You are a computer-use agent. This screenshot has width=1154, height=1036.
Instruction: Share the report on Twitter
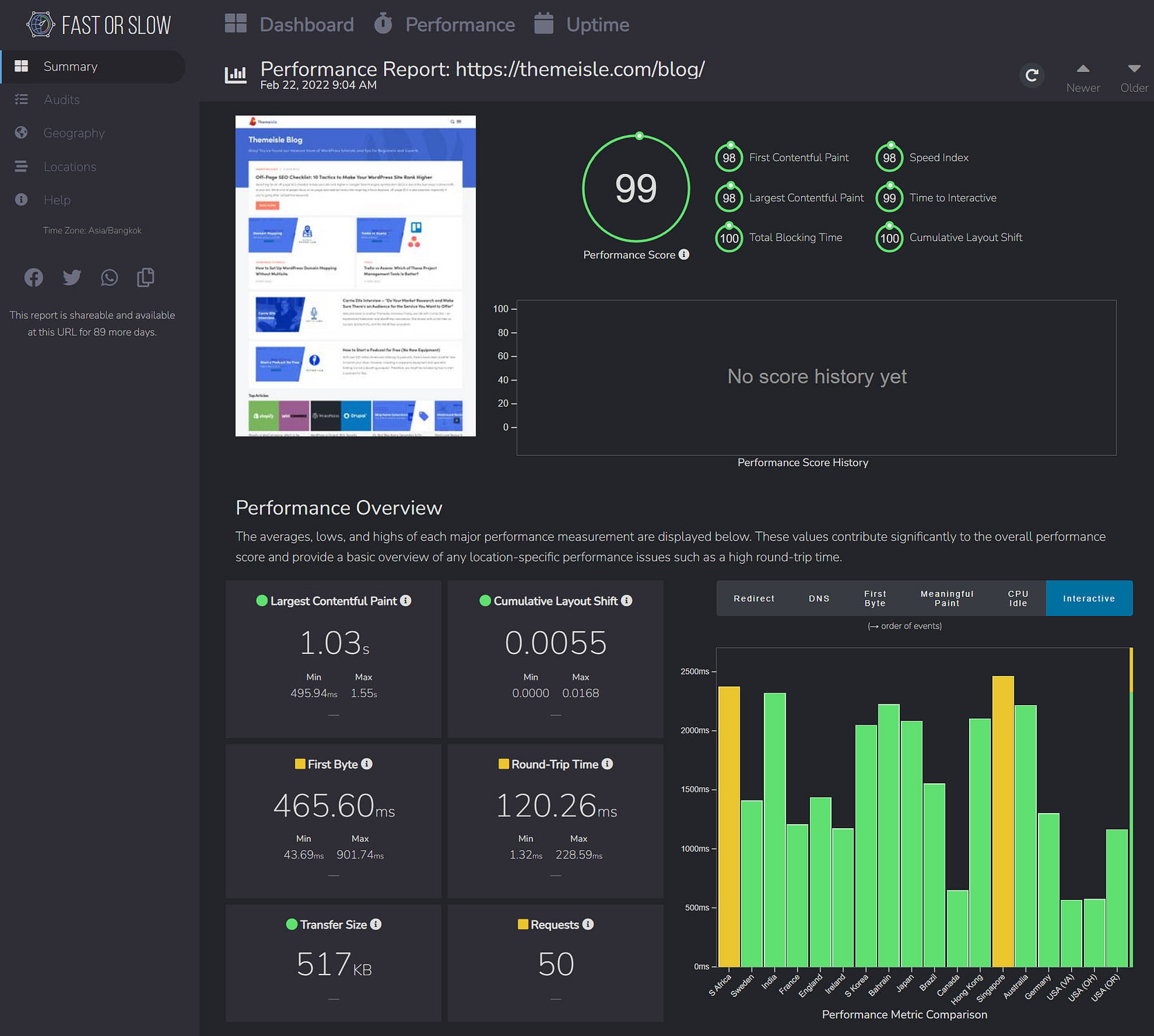pos(71,277)
